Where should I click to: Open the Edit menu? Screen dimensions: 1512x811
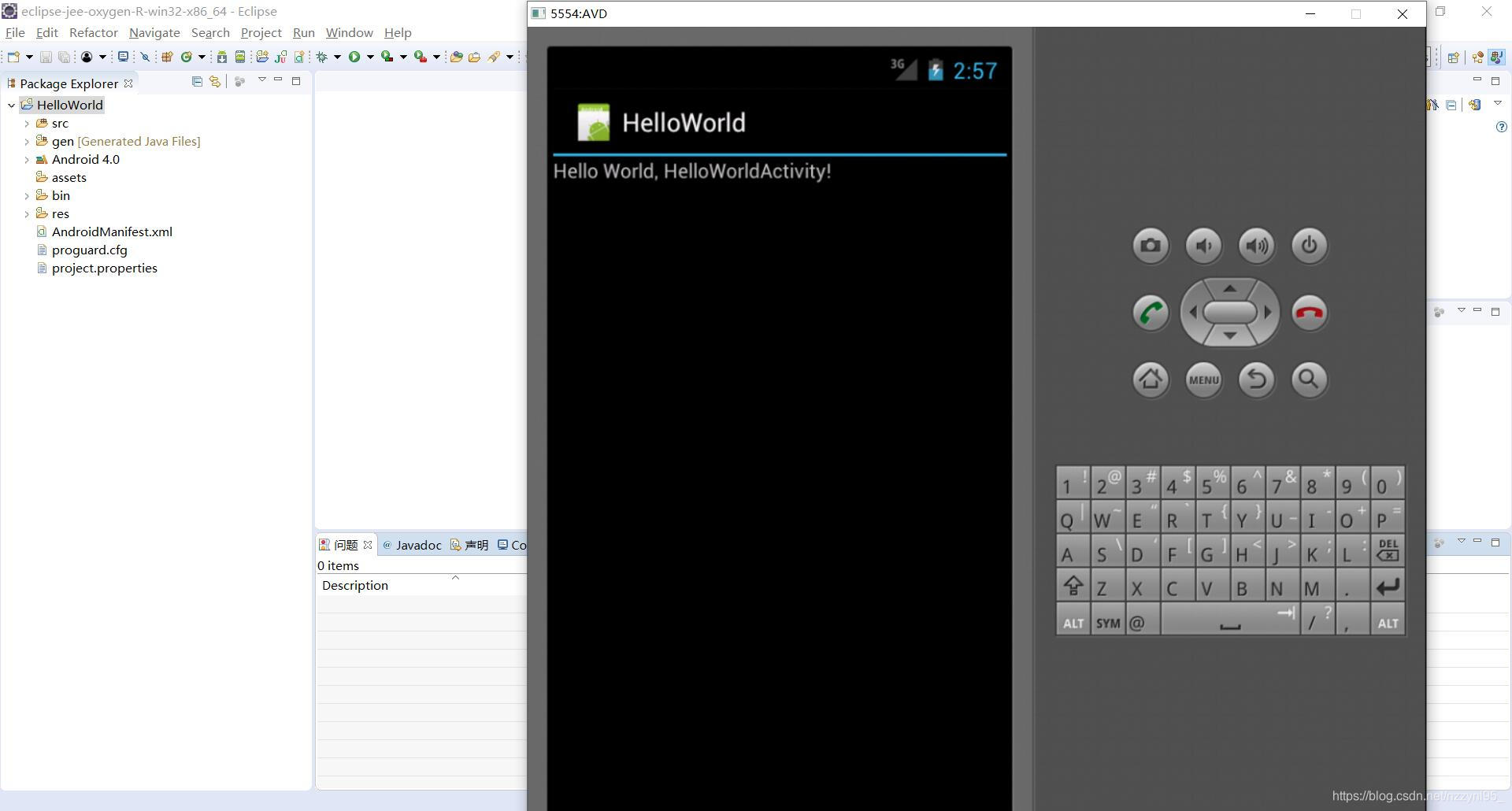point(47,32)
